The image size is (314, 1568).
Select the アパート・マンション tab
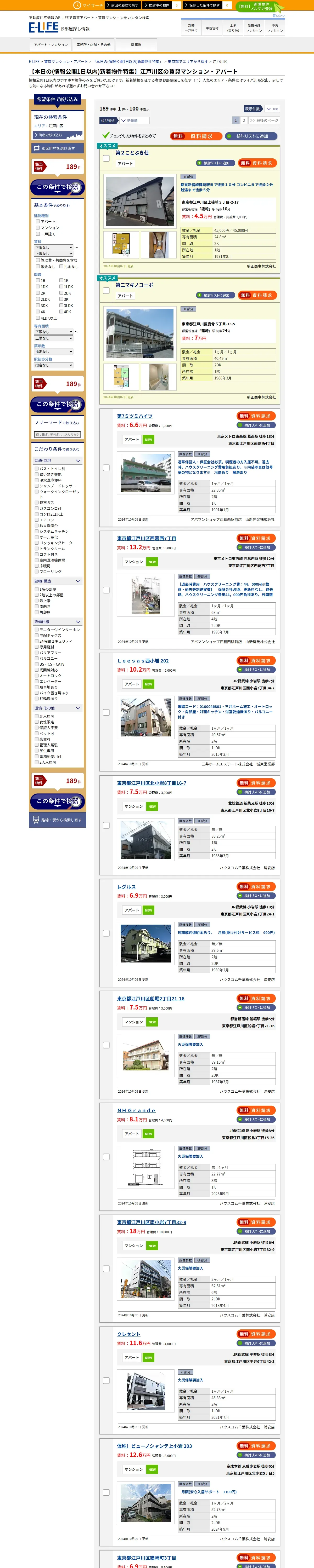pos(51,44)
